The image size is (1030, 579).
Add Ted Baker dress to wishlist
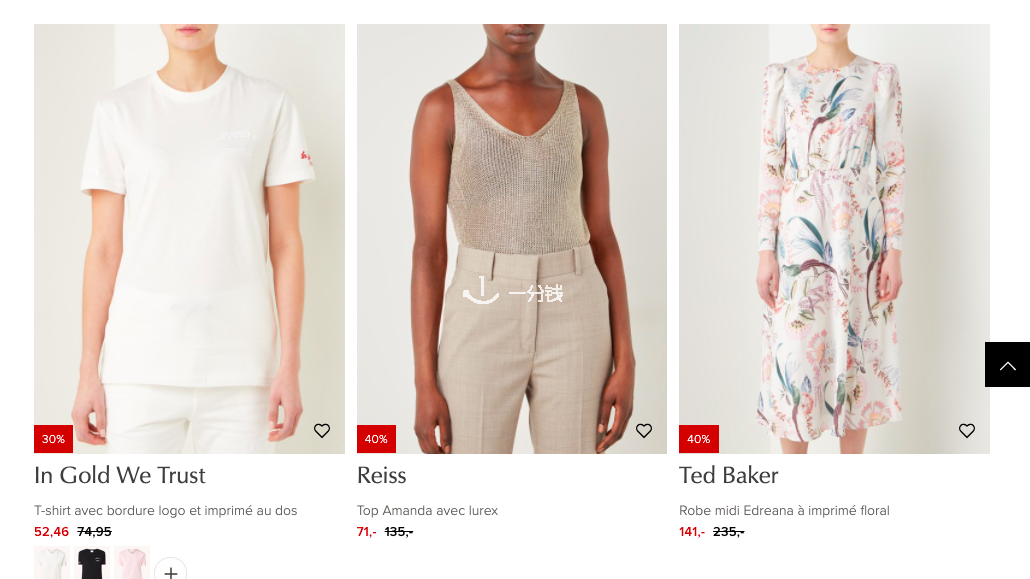pyautogui.click(x=966, y=430)
